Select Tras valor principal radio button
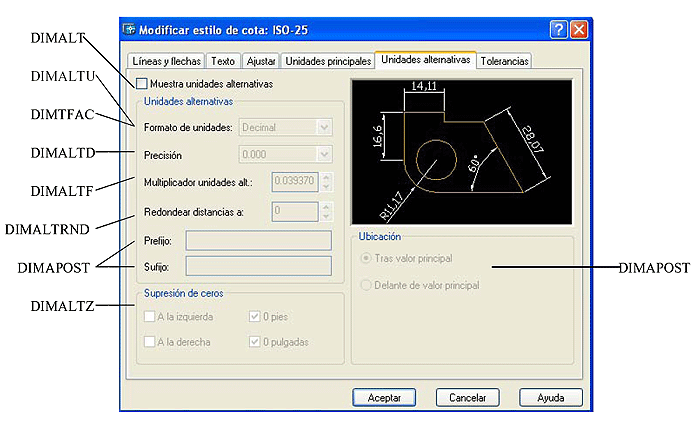This screenshot has width=700, height=435. 366,258
